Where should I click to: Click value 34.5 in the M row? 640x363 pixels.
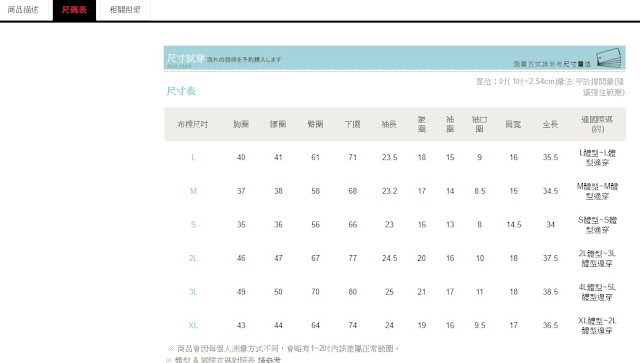click(x=550, y=191)
